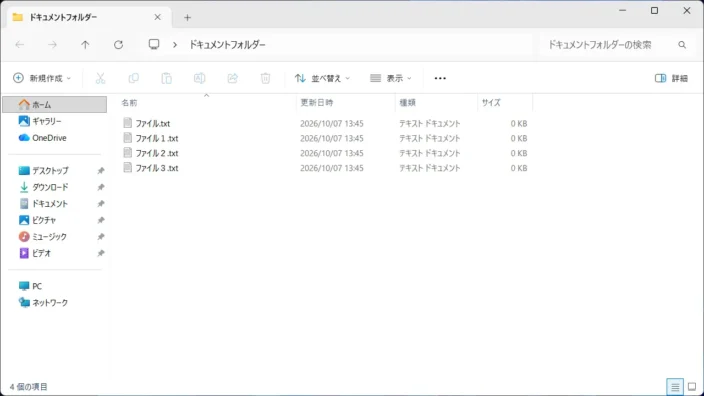Select the file name ファイル 1 .txt
704x396 pixels.
(157, 138)
